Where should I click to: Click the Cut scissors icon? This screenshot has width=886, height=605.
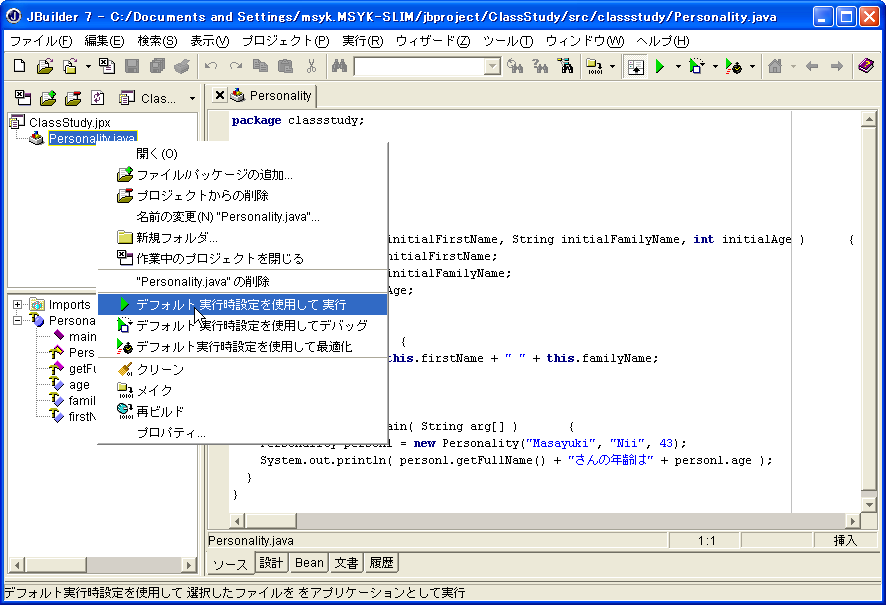pos(311,66)
